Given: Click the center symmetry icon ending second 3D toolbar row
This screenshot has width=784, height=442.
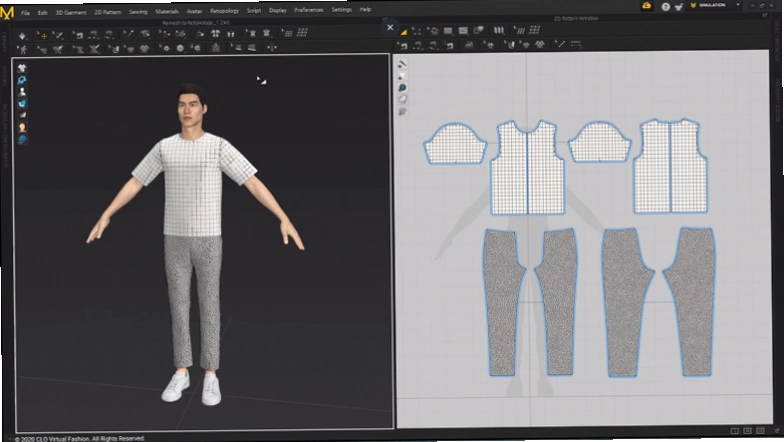Looking at the screenshot, I should click(x=272, y=48).
